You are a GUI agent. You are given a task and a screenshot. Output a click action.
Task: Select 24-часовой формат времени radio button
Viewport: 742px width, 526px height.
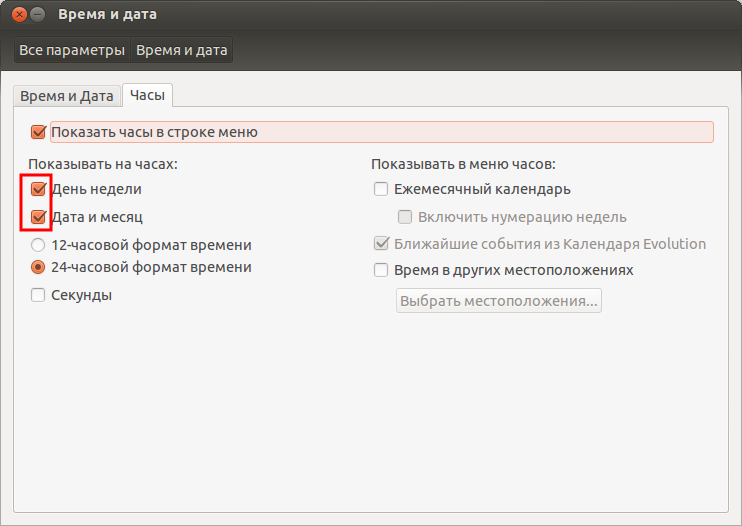39,267
